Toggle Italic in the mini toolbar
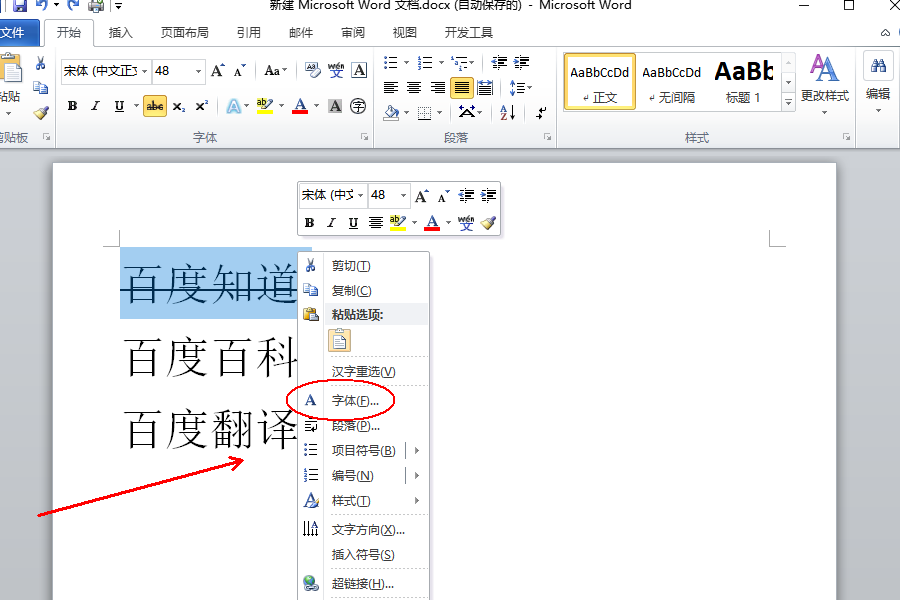The height and width of the screenshot is (600, 900). click(331, 223)
